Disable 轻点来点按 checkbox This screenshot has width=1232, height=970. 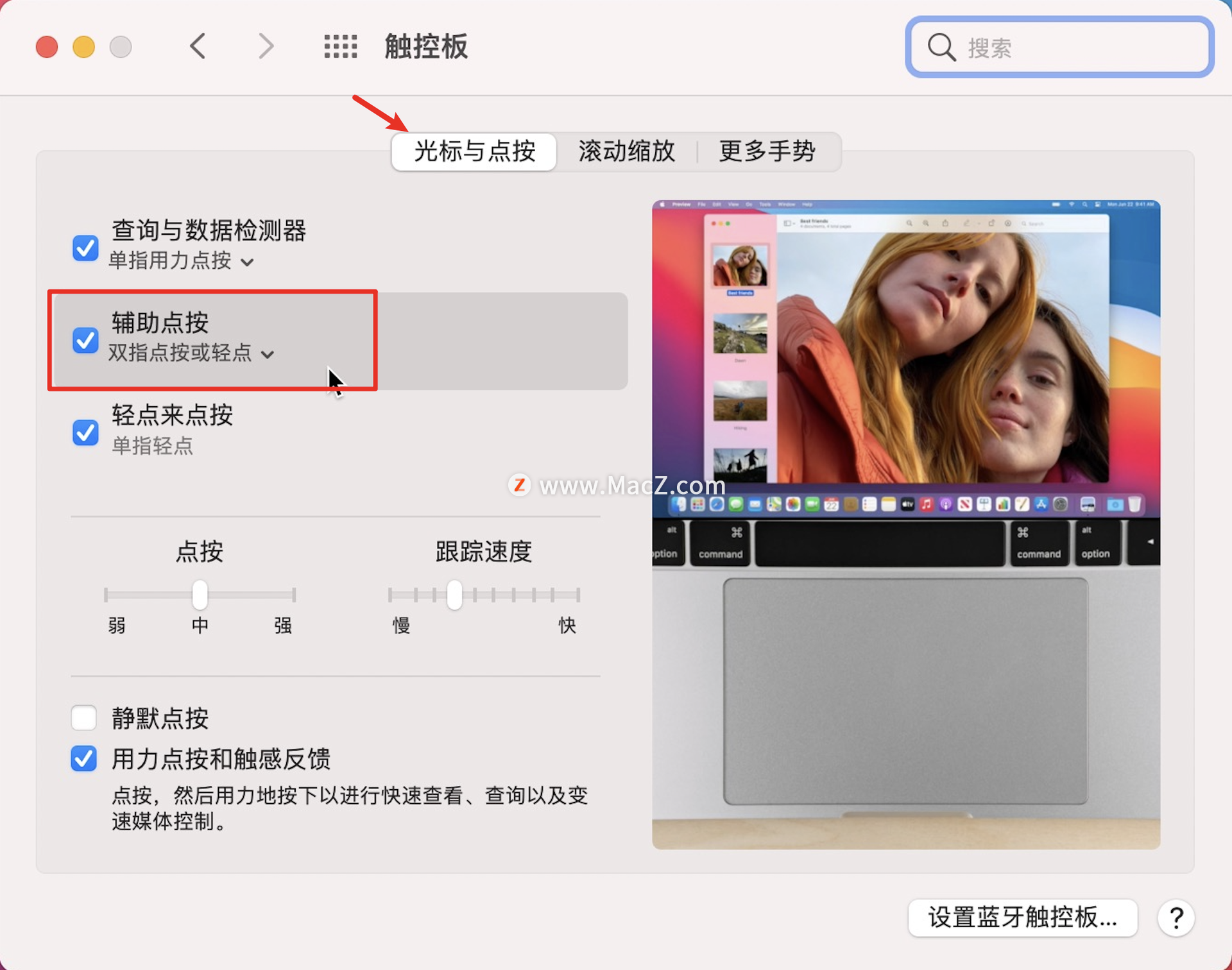point(85,432)
